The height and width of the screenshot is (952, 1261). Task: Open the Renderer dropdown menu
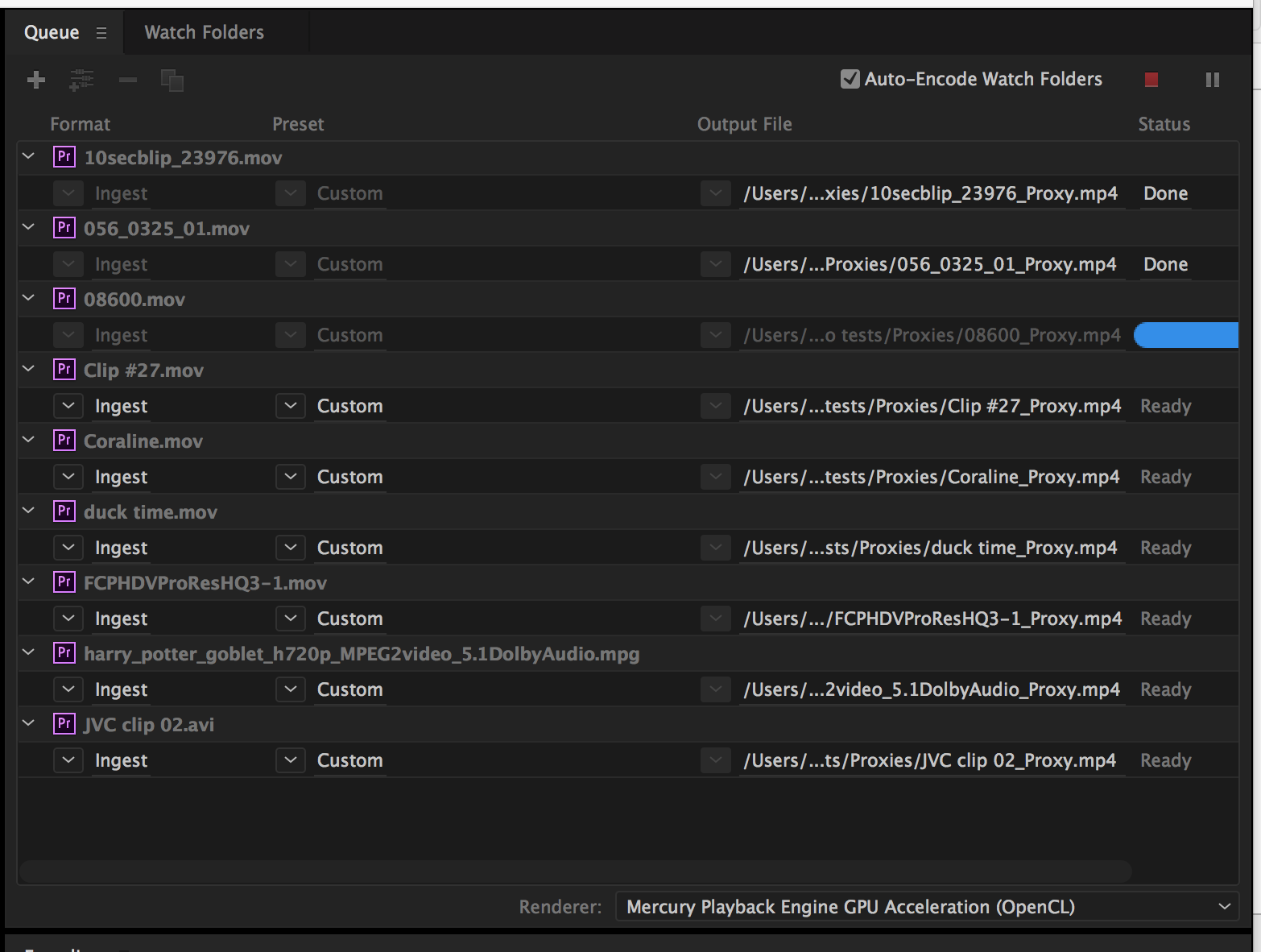click(926, 907)
